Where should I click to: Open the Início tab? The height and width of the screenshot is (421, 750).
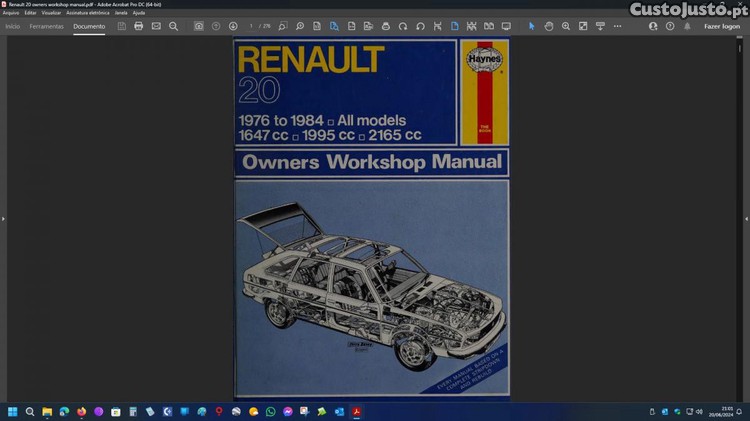point(13,26)
